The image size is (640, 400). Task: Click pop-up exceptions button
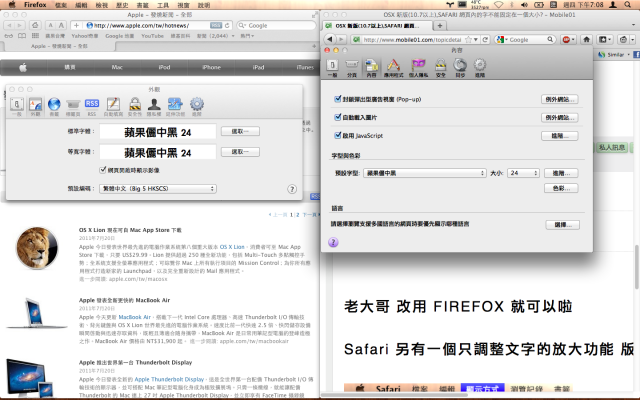click(x=560, y=99)
